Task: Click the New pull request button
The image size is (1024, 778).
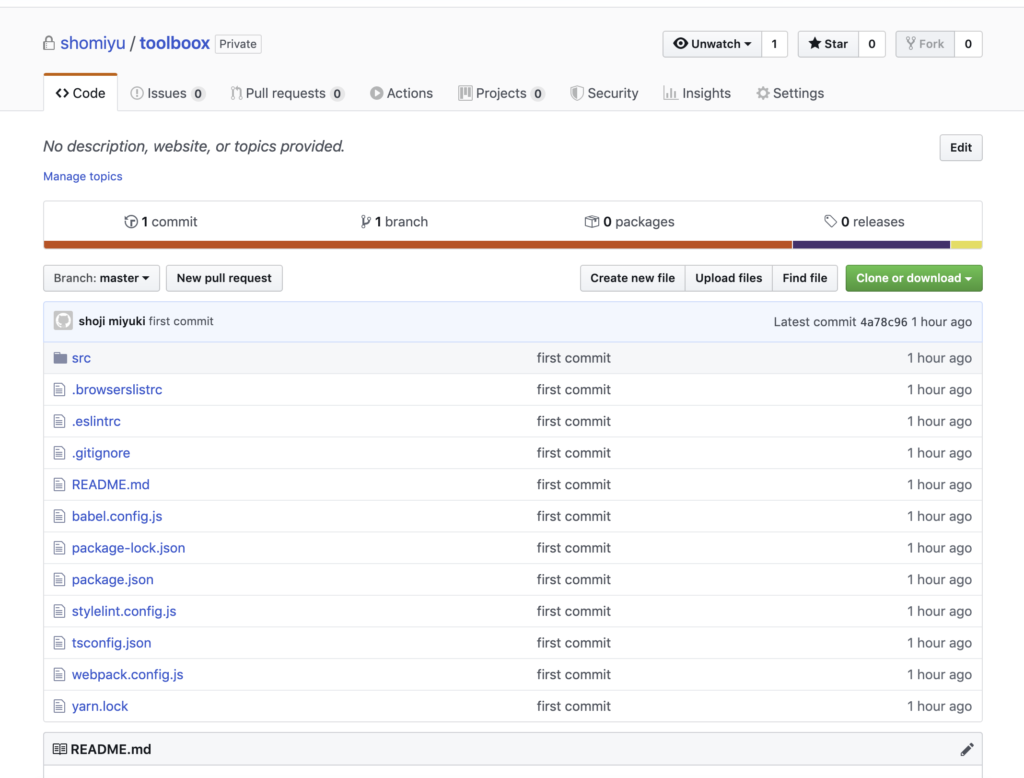Action: pos(224,278)
